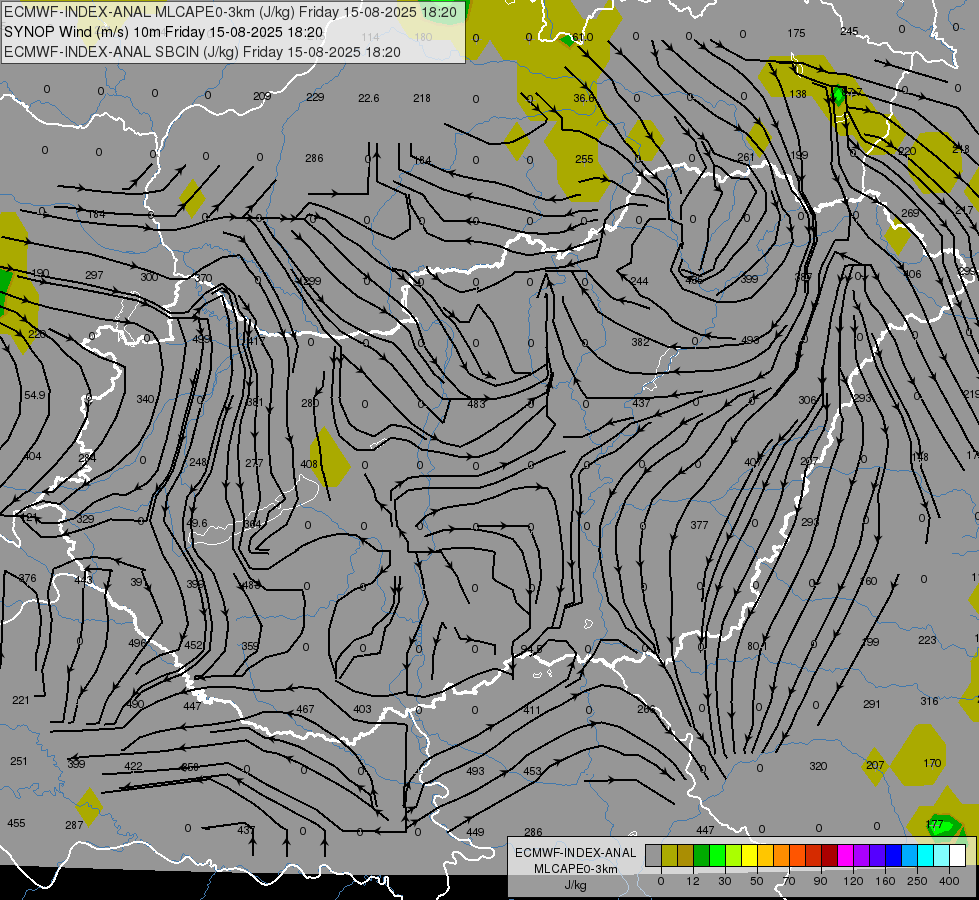Click the map value 223
This screenshot has width=979, height=900.
pyautogui.click(x=927, y=640)
